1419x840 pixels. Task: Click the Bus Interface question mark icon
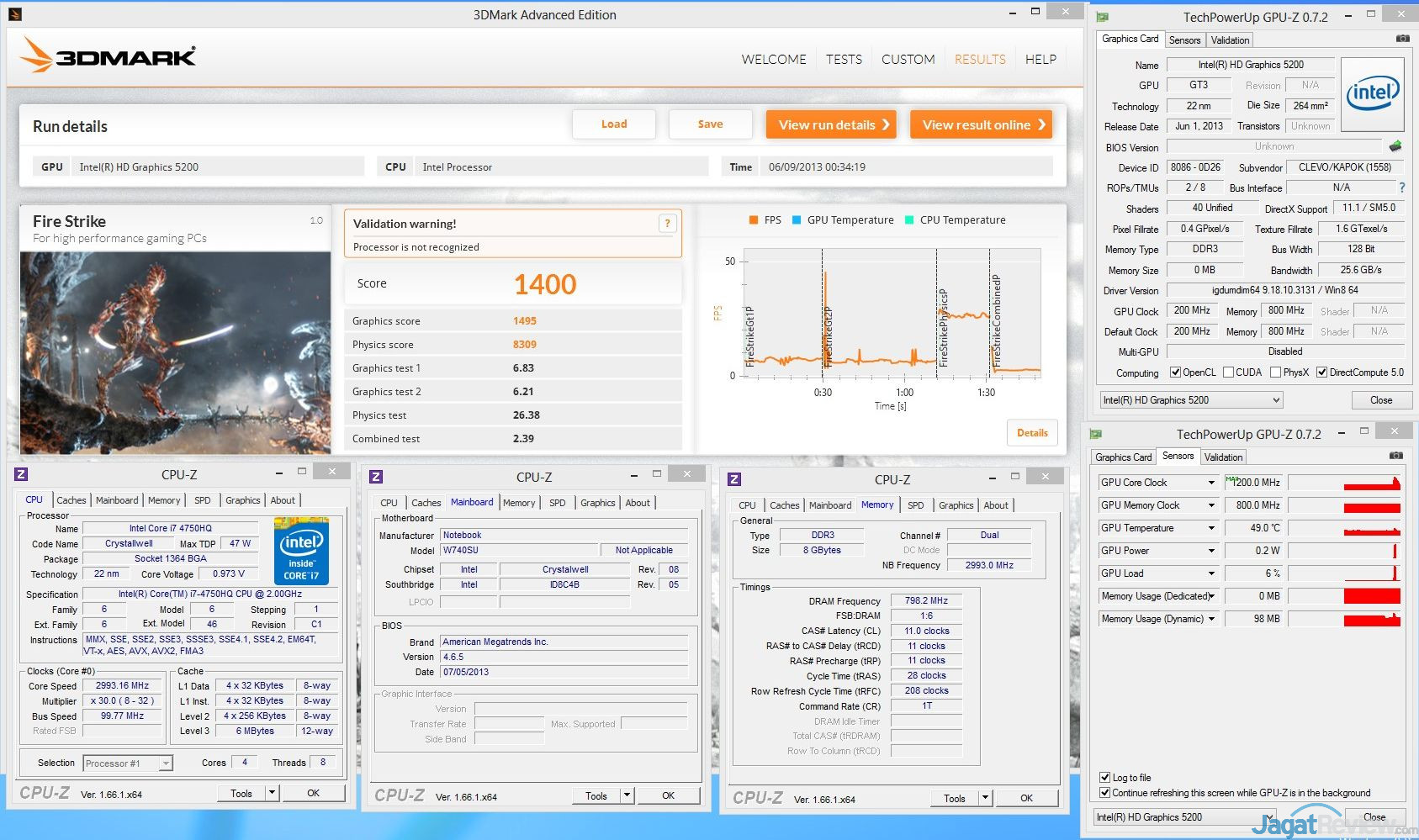pos(1401,188)
